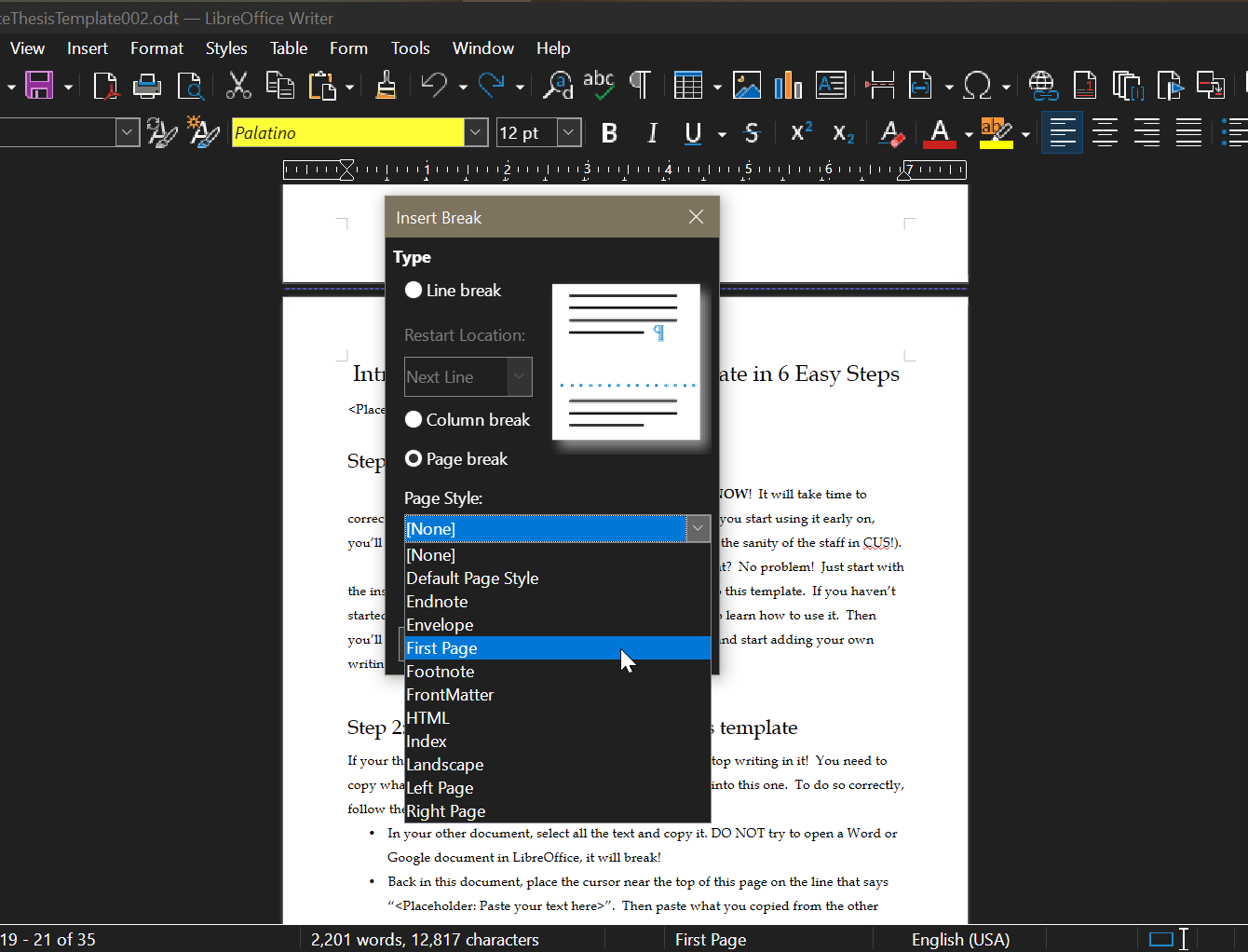Open the Tools menu
Viewport: 1248px width, 952px height.
[x=410, y=48]
